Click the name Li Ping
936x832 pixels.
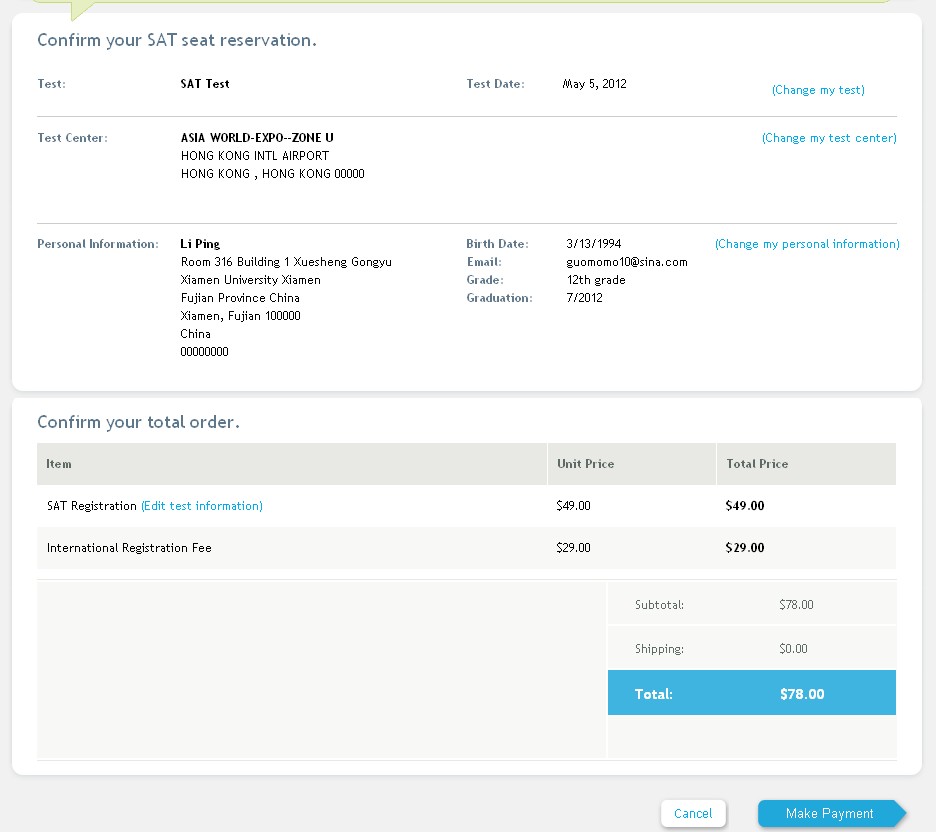point(200,244)
